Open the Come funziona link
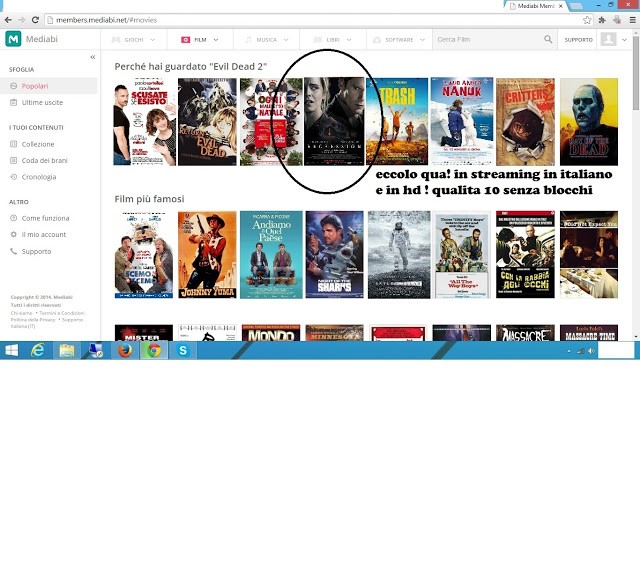 point(45,218)
